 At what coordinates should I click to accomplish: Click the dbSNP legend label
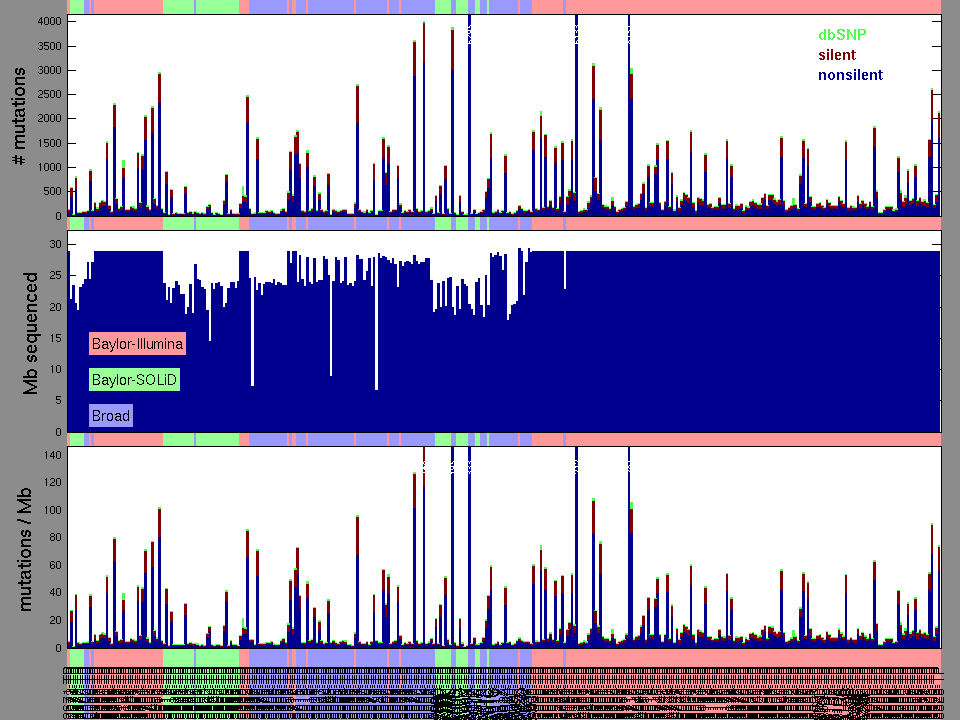coord(842,34)
